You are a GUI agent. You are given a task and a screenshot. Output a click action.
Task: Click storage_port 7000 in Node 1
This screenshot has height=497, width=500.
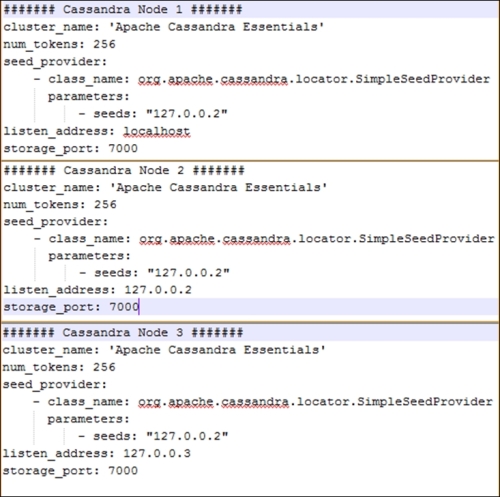70,149
